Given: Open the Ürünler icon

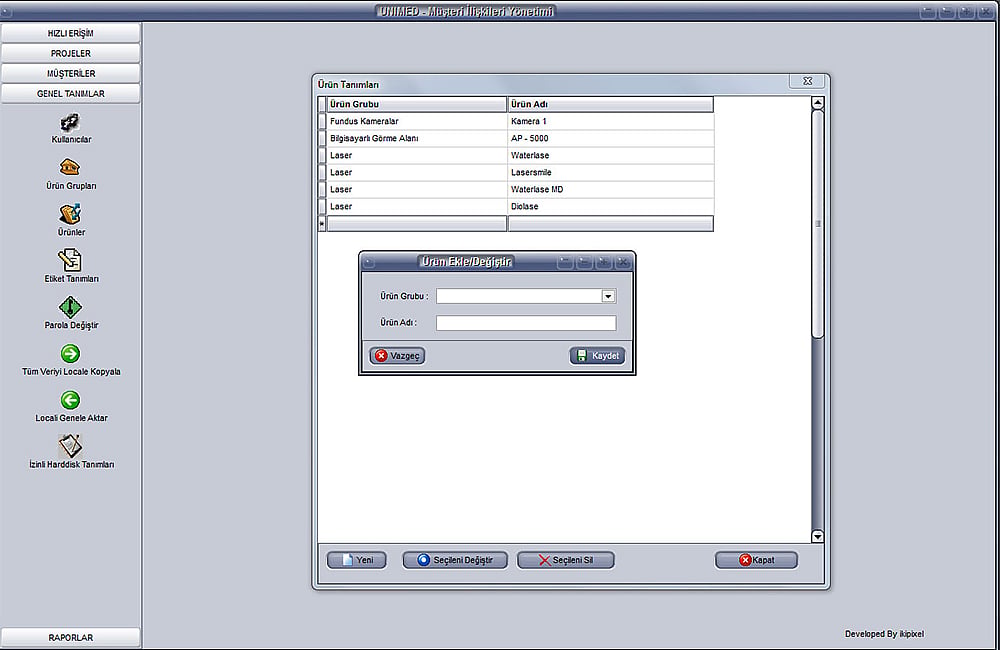Looking at the screenshot, I should click(x=70, y=214).
